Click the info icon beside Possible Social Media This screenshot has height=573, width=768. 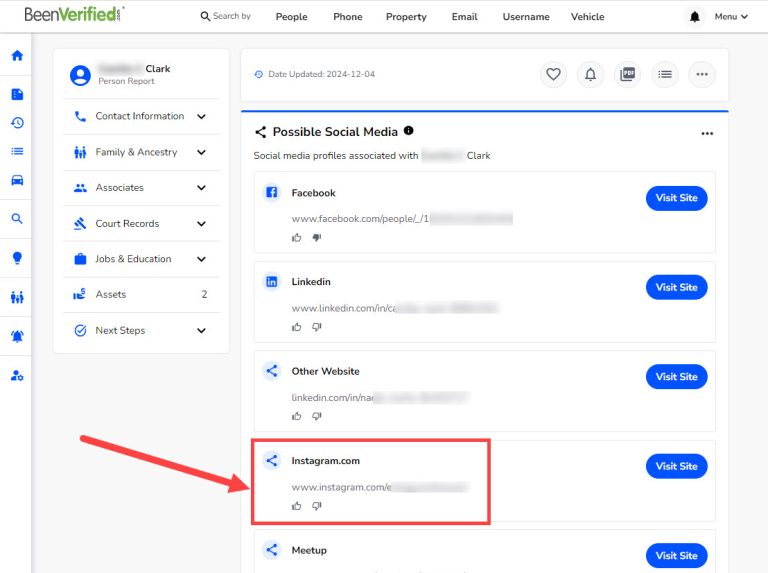click(409, 131)
